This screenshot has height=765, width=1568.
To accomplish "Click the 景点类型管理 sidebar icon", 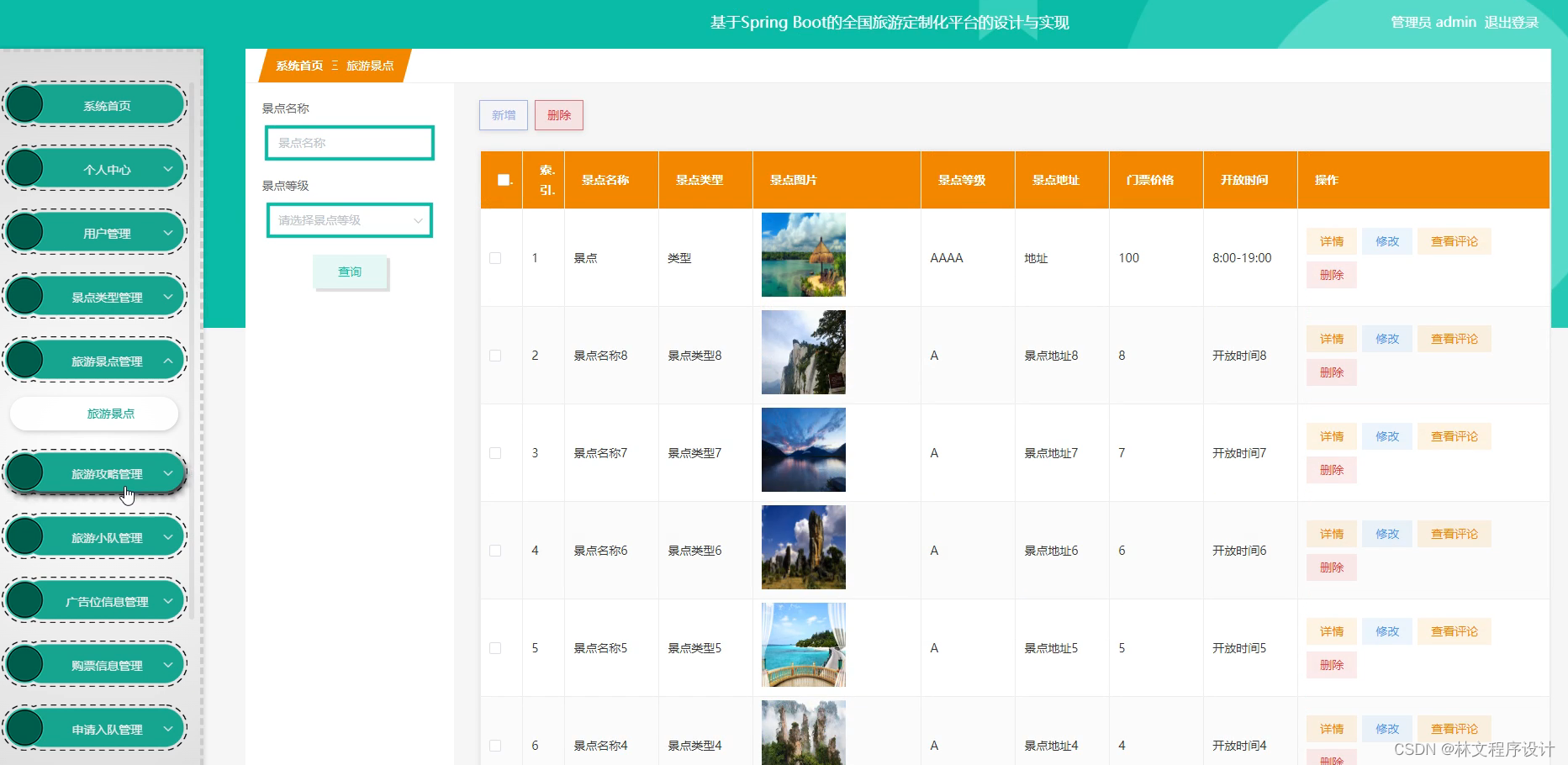I will click(25, 296).
